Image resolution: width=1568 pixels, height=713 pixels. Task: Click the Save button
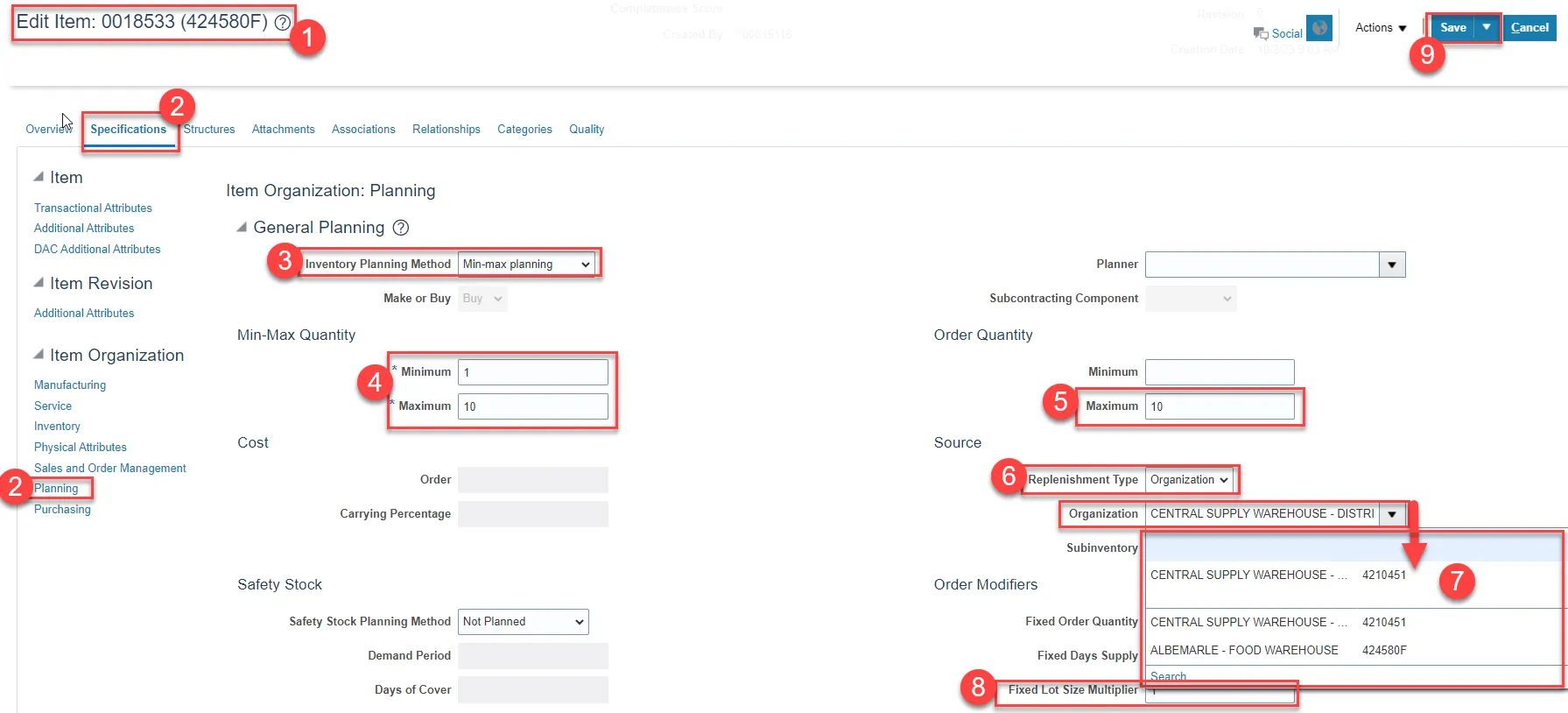[x=1453, y=27]
